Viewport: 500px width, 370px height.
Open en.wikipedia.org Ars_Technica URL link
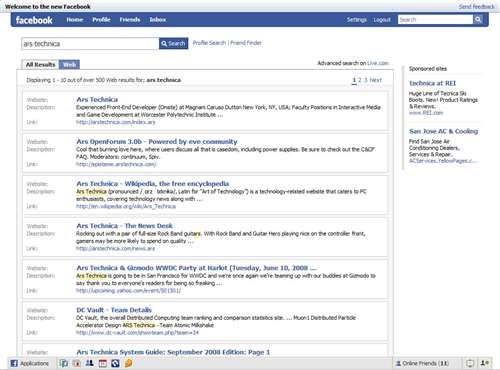coord(126,206)
